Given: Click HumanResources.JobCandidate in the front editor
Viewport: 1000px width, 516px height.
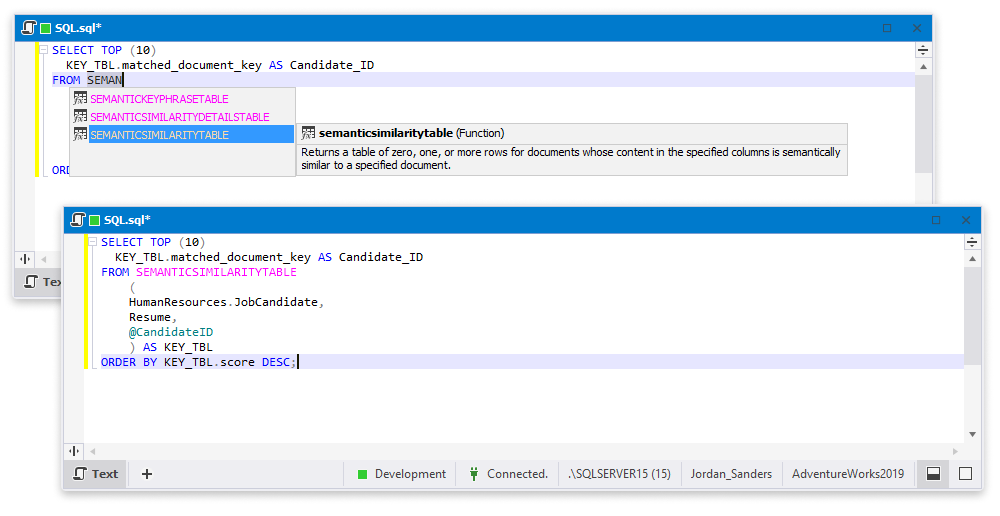Looking at the screenshot, I should pyautogui.click(x=223, y=302).
